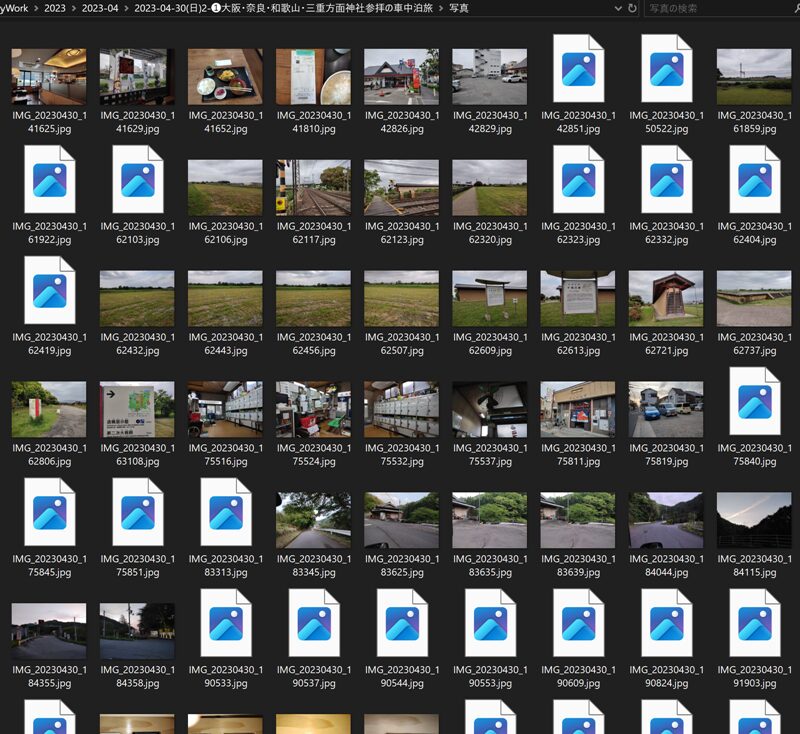Navigate to the 2023 folder in breadcrumb

click(55, 8)
